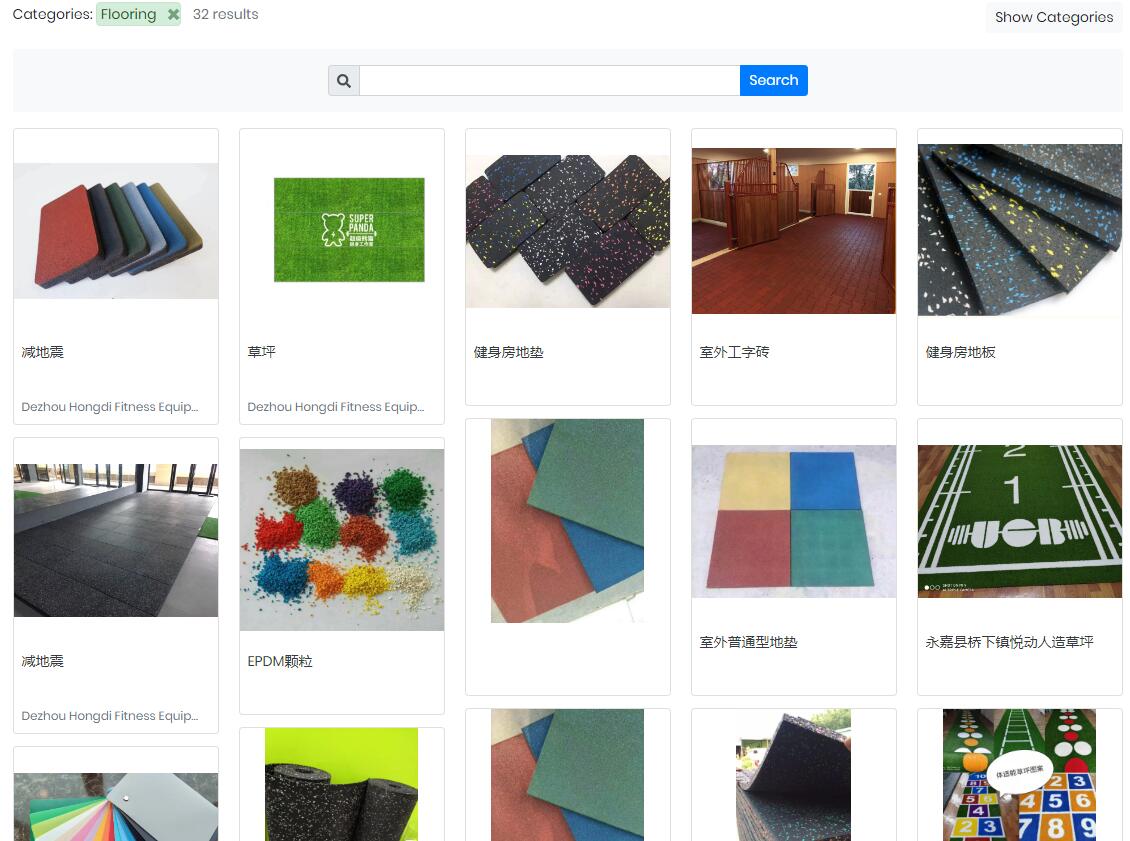Viewport: 1130px width, 841px height.
Task: Click the Show Categories button
Action: pos(1054,17)
